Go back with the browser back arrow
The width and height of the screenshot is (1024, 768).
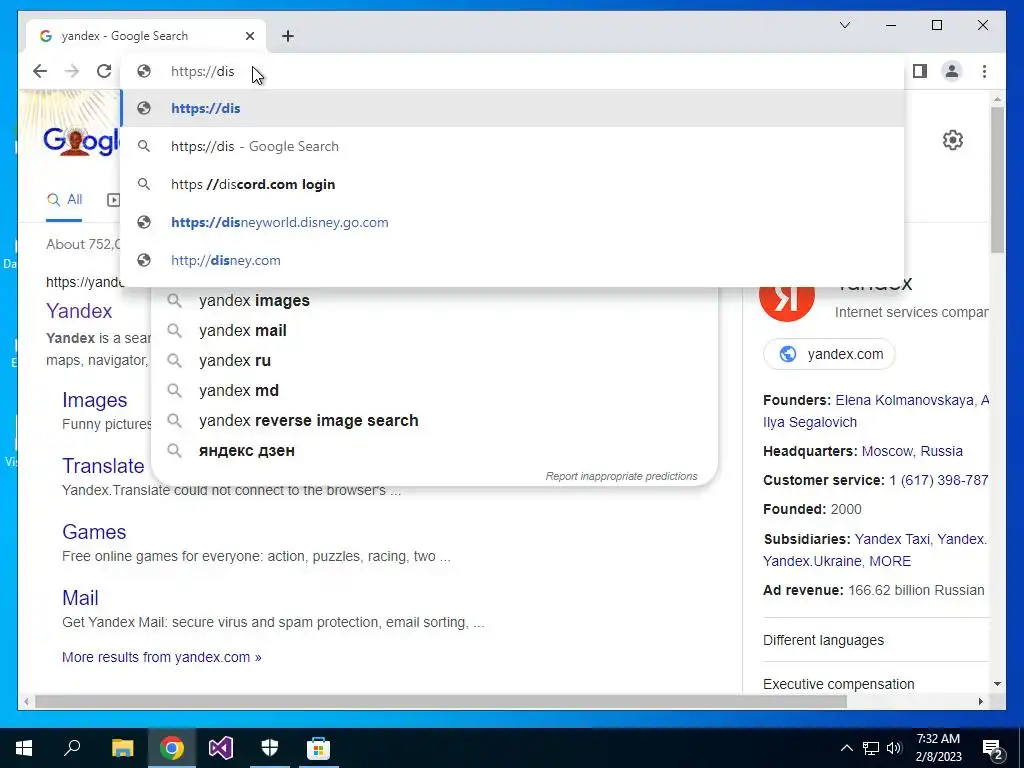pyautogui.click(x=40, y=71)
